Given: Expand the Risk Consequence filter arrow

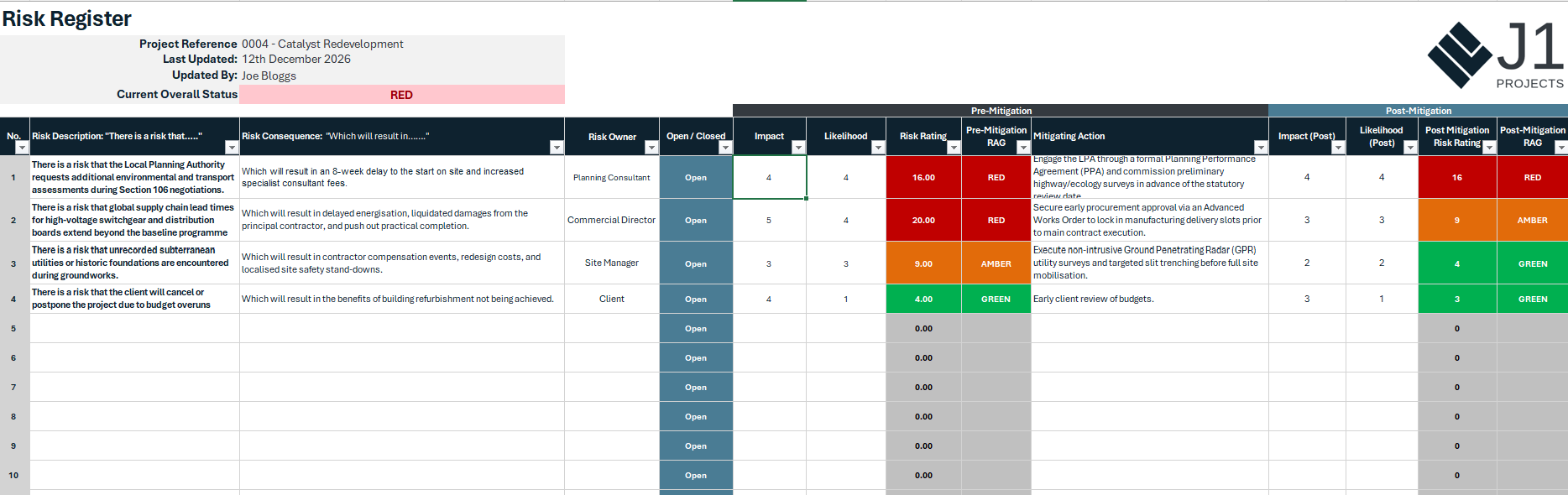Looking at the screenshot, I should (x=557, y=148).
